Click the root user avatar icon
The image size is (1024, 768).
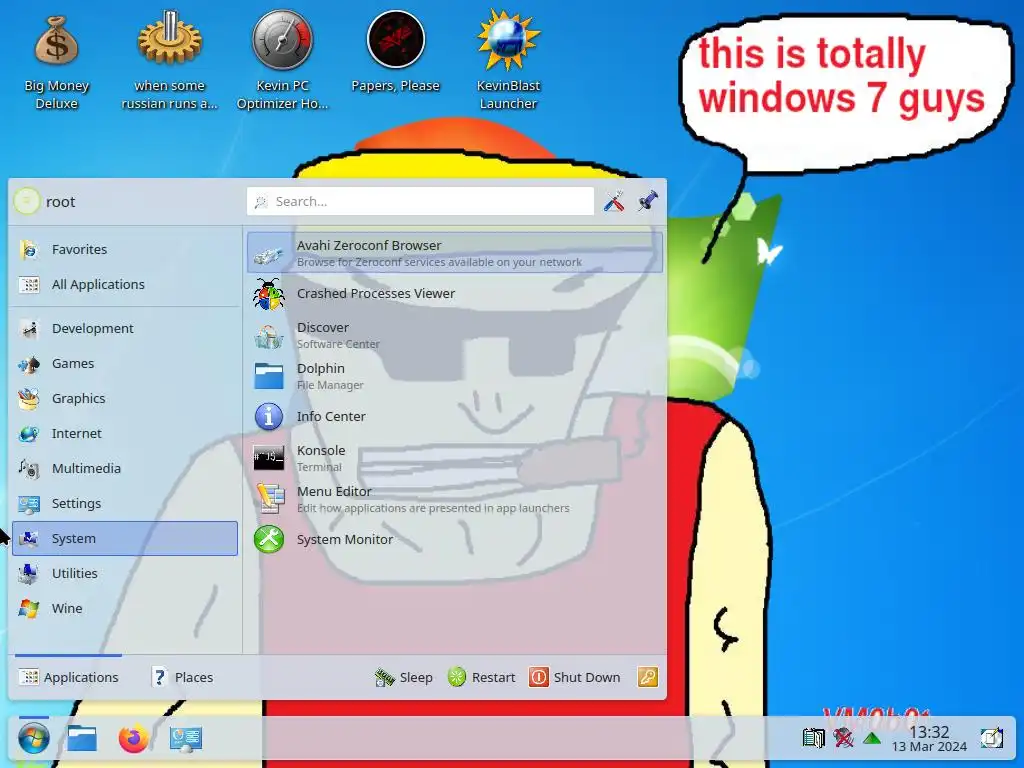(27, 201)
